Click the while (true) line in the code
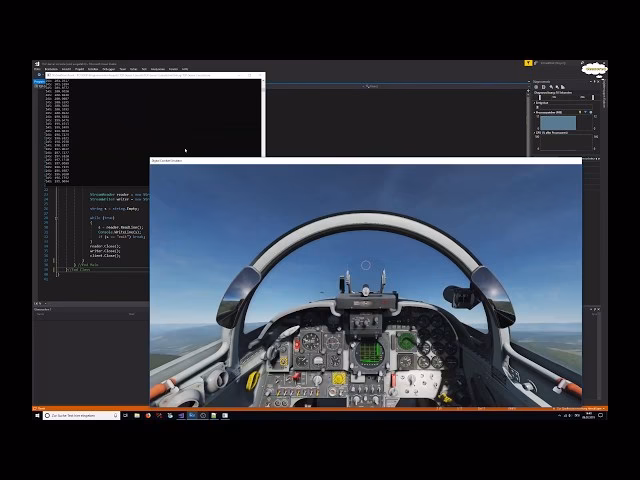 102,218
